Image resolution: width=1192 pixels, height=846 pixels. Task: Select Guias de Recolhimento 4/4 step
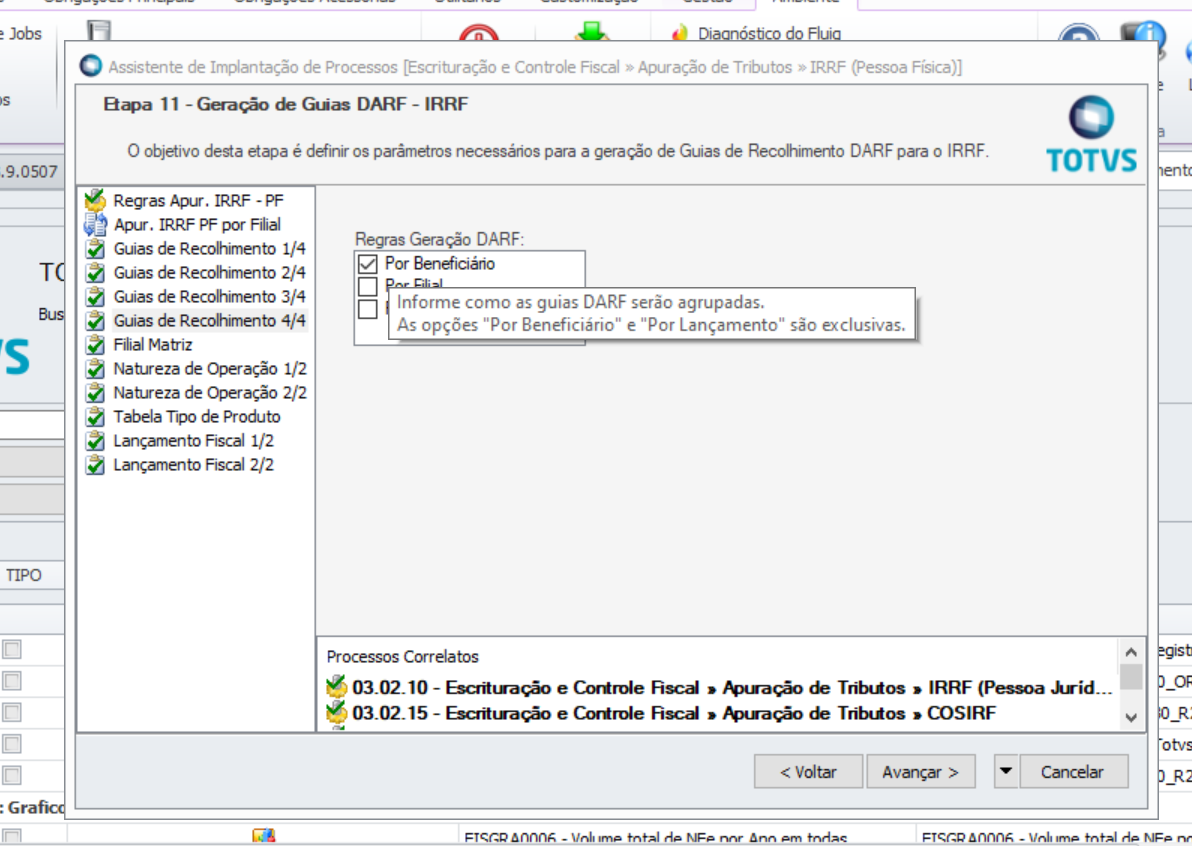(210, 321)
